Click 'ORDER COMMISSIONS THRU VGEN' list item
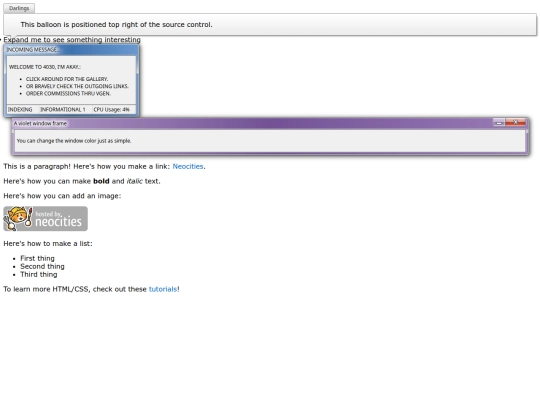The height and width of the screenshot is (405, 540). pyautogui.click(x=68, y=94)
